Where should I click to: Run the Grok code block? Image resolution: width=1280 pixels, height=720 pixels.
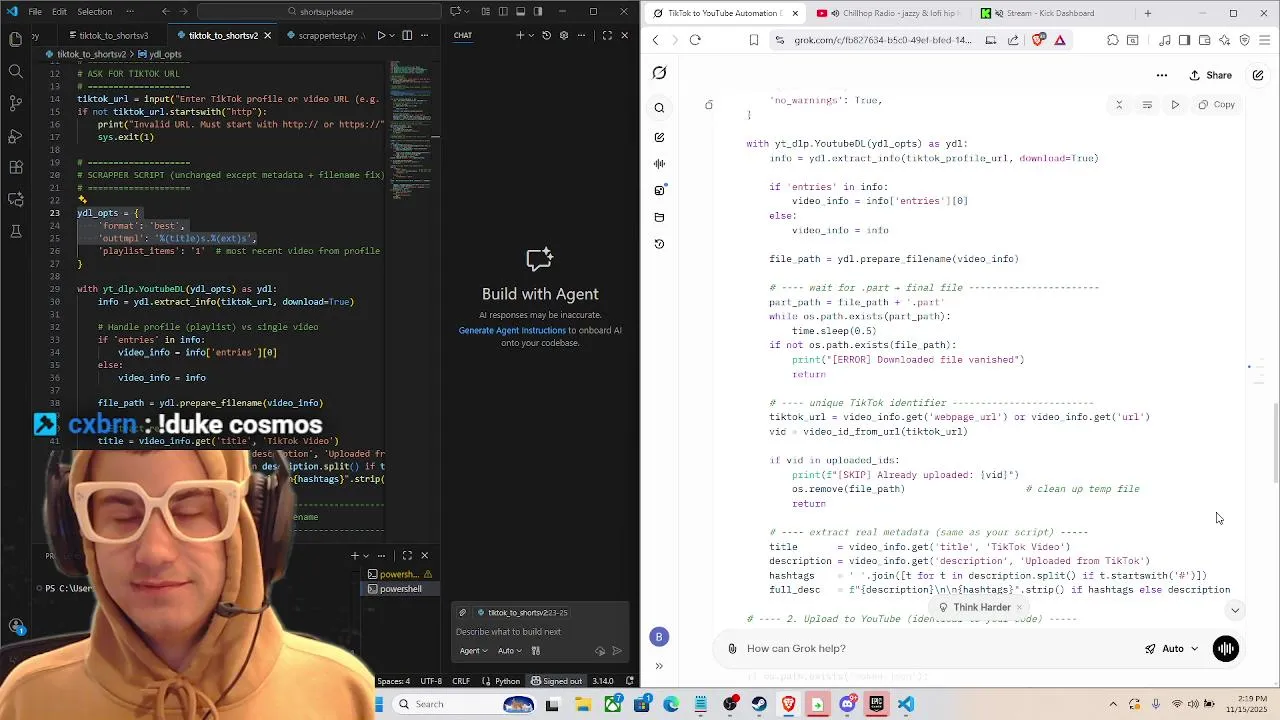[1175, 104]
